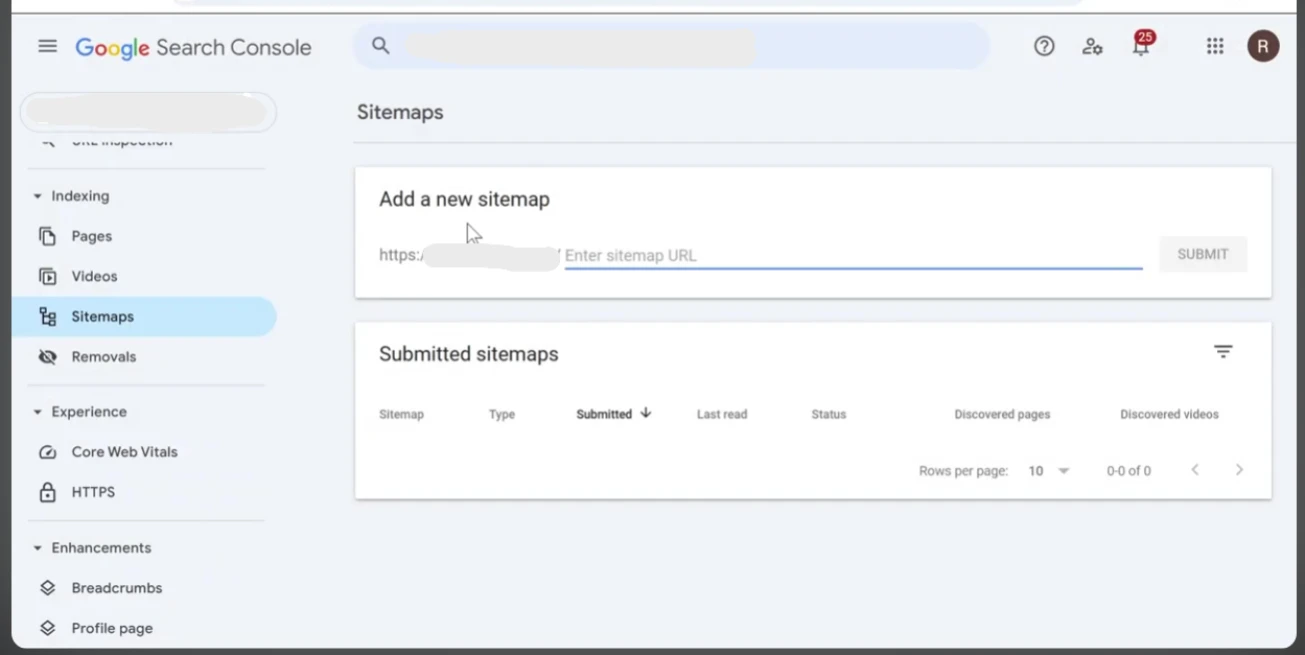The width and height of the screenshot is (1305, 655).
Task: Collapse the Indexing section
Action: point(38,197)
